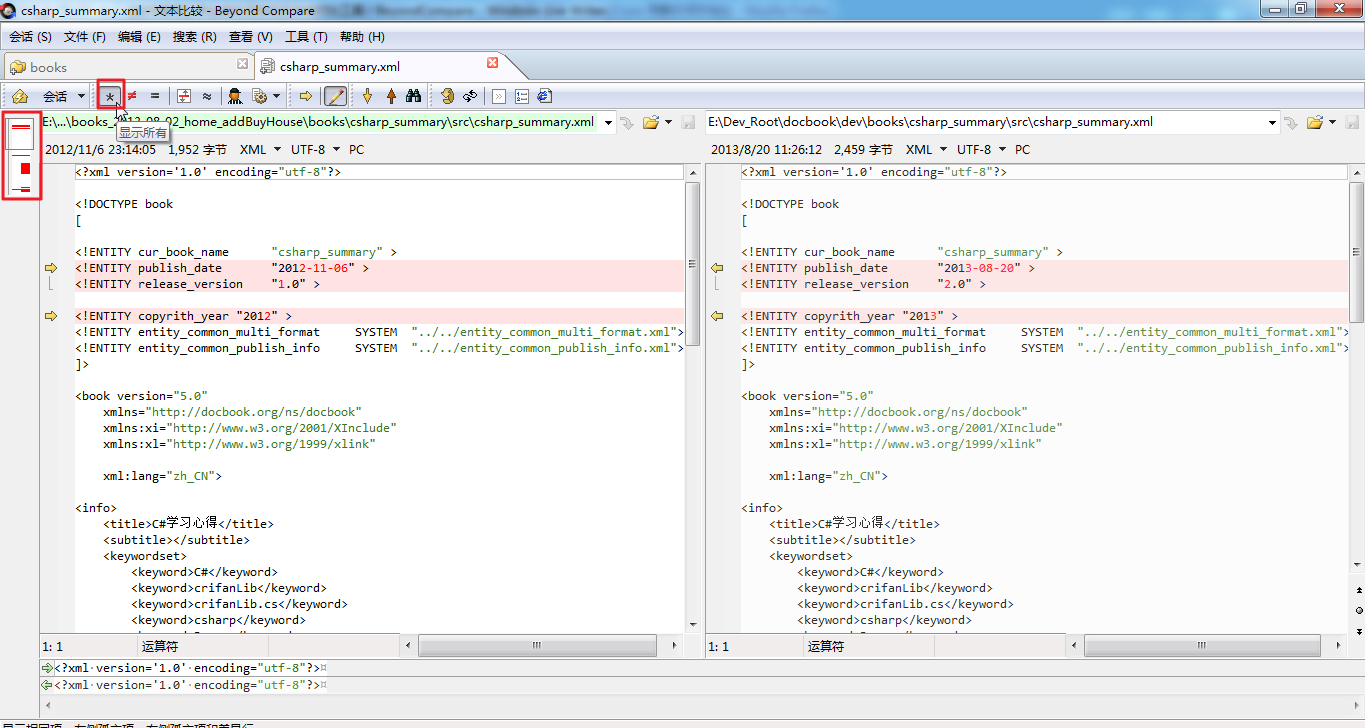Click the pencil Edit mode icon

[336, 96]
